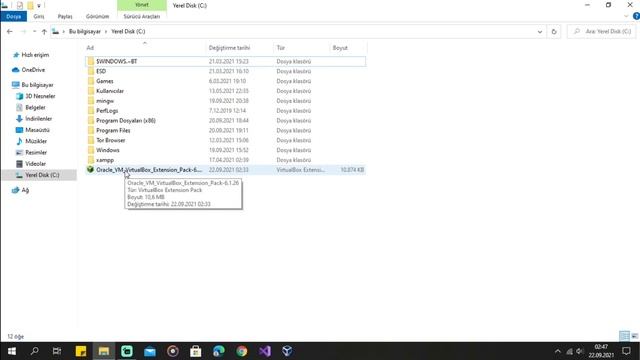Open the Dosya ribbon tab
Image resolution: width=640 pixels, height=360 pixels.
13,16
